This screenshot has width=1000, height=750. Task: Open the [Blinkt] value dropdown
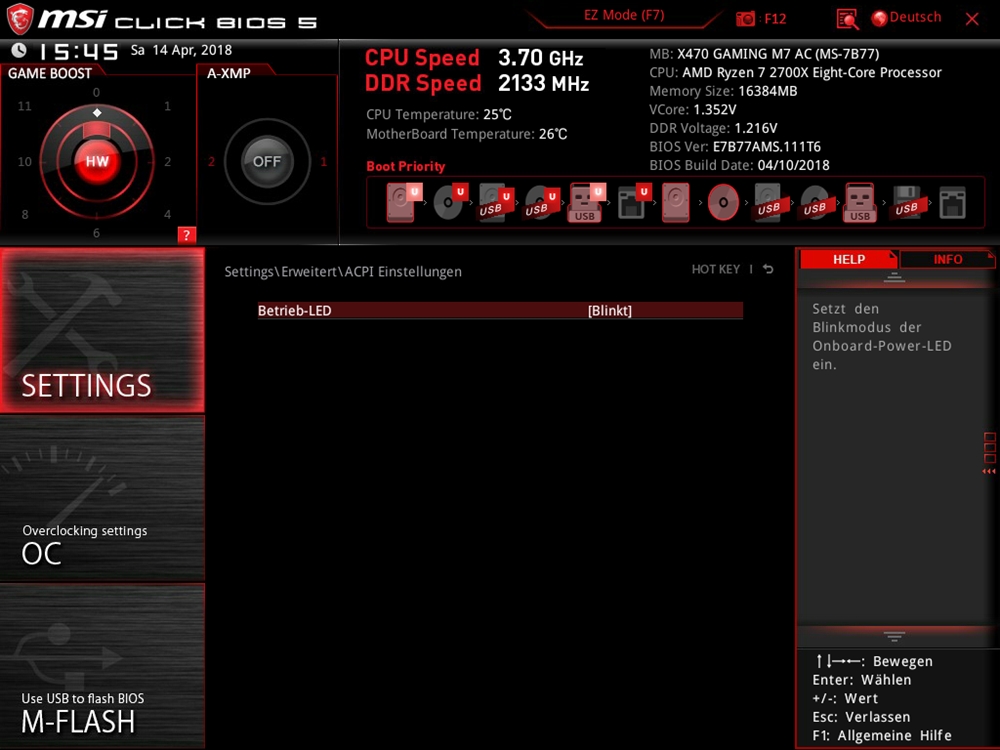(610, 311)
